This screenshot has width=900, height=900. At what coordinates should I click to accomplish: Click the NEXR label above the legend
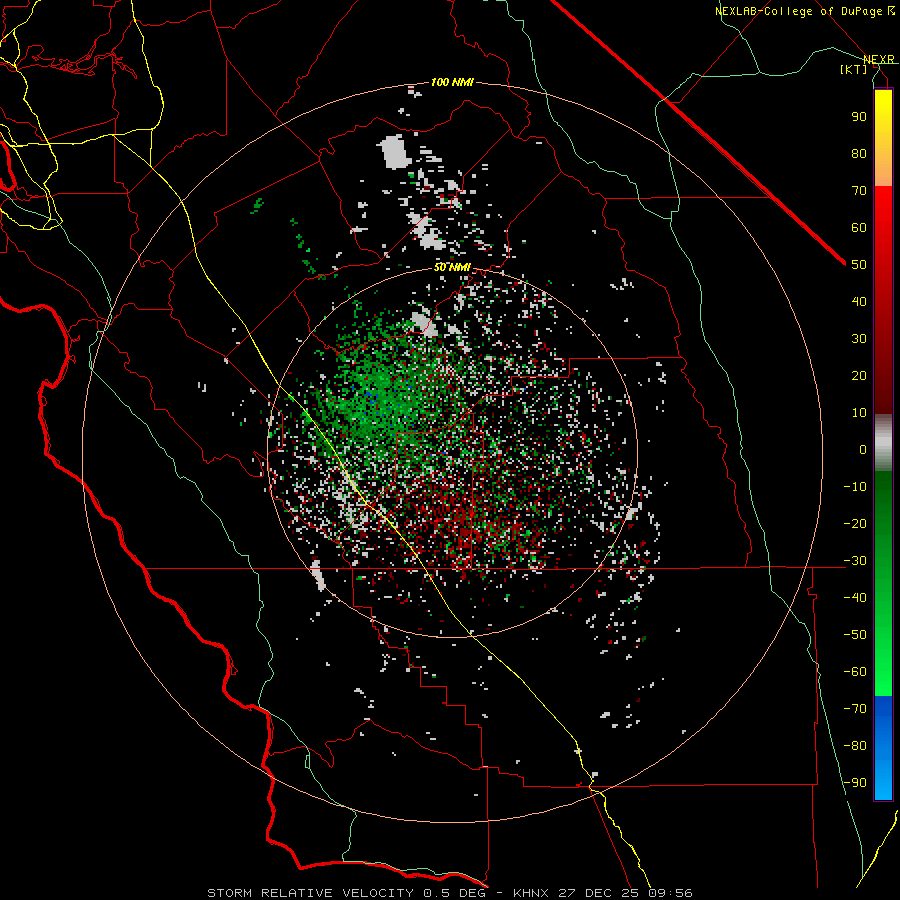(x=879, y=59)
